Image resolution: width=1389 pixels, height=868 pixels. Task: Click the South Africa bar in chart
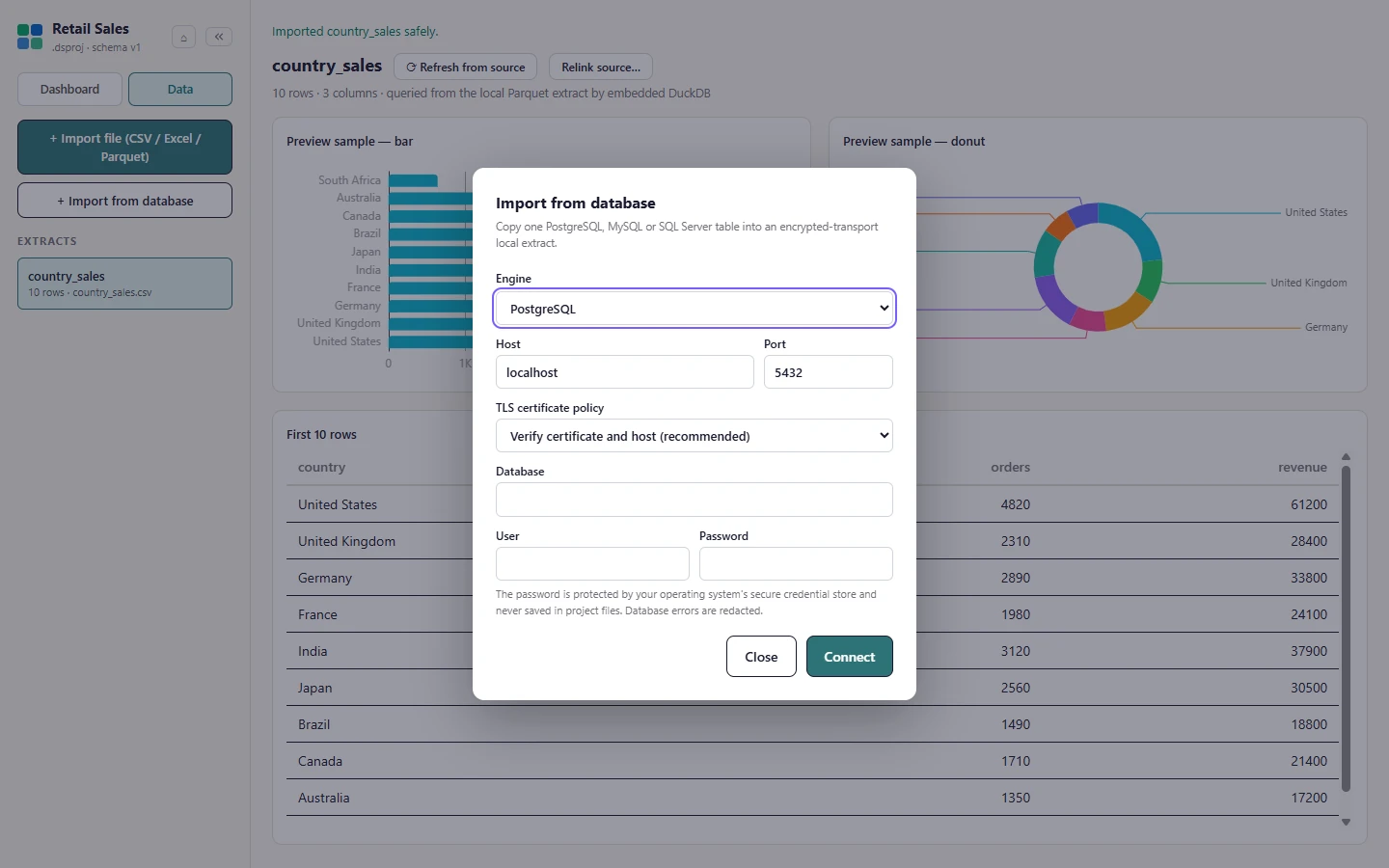tap(413, 180)
